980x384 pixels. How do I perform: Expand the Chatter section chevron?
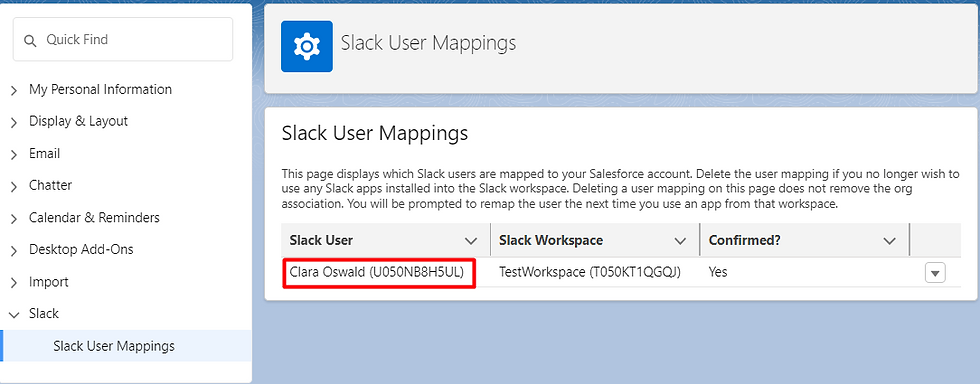click(14, 186)
